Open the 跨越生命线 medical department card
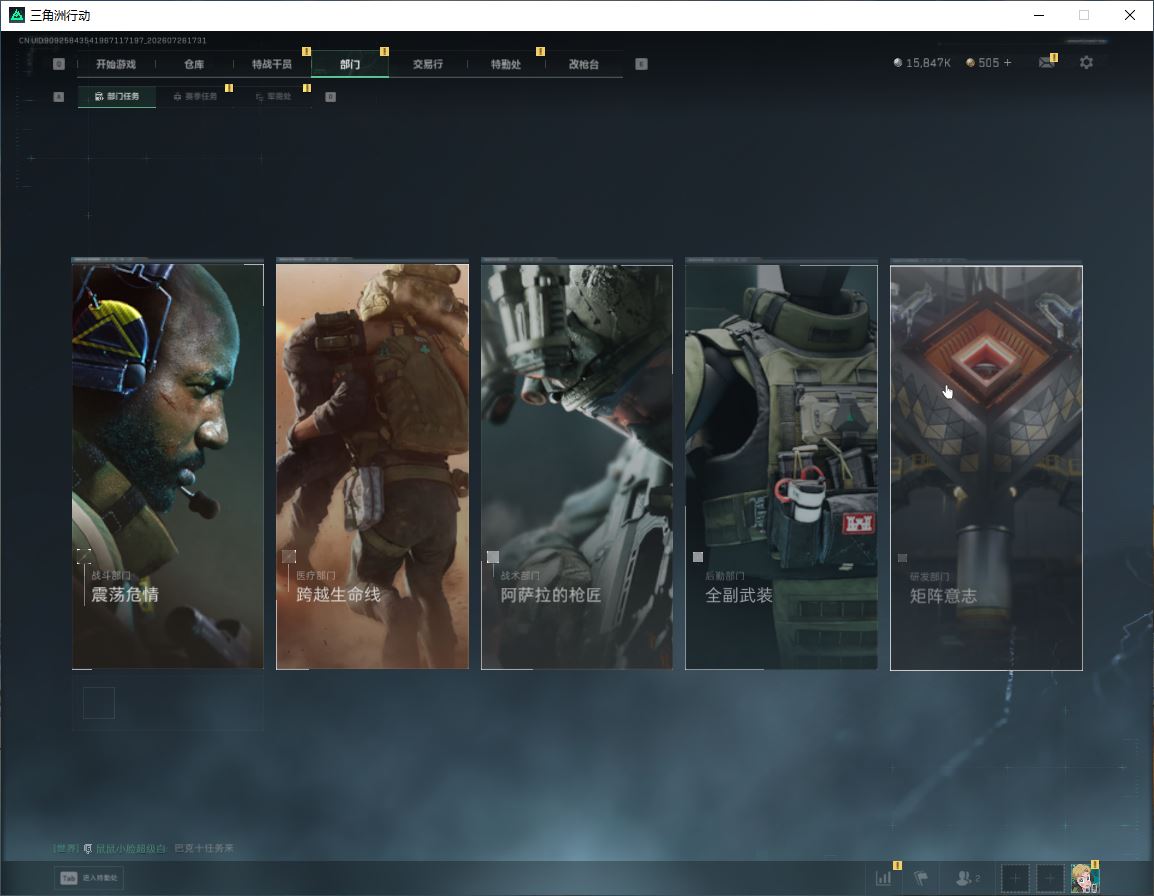 [372, 466]
